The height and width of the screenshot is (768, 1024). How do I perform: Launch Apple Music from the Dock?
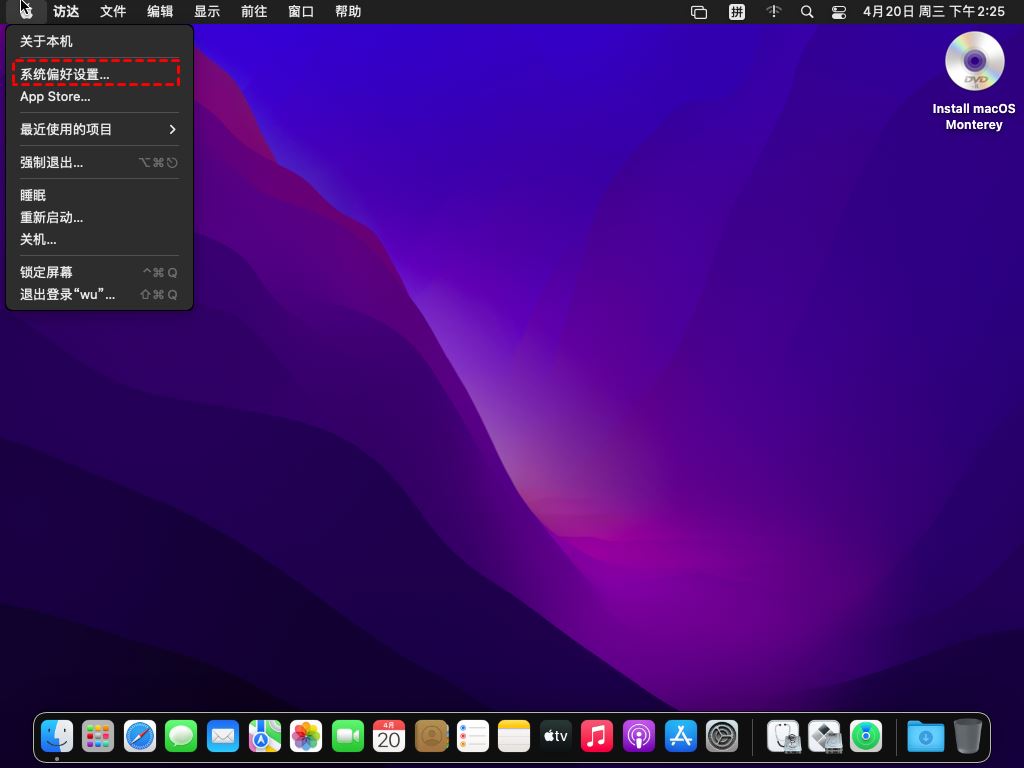(x=597, y=737)
